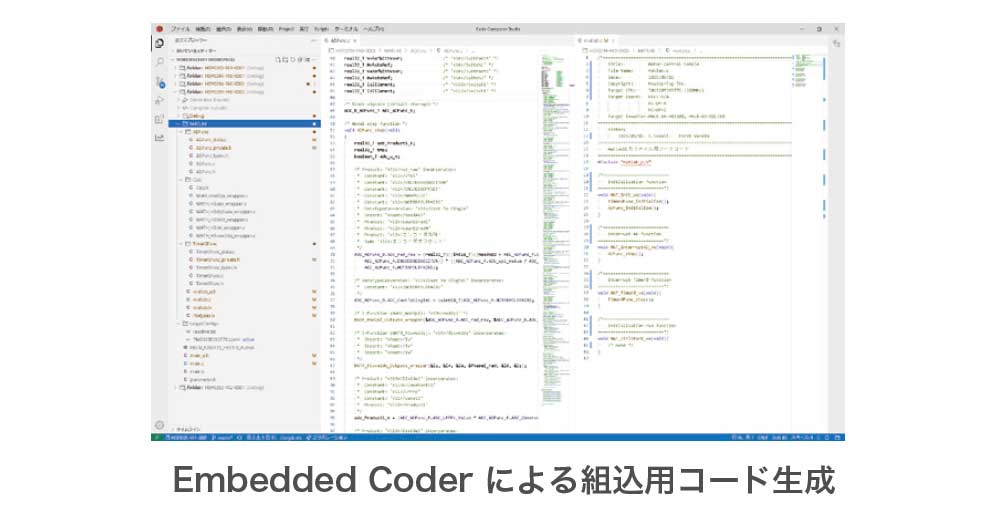
Task: Click the minimap of the left editor
Action: (x=551, y=90)
